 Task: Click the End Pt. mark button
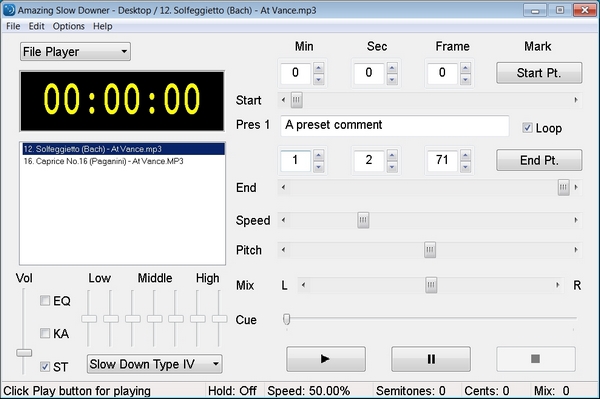click(539, 160)
